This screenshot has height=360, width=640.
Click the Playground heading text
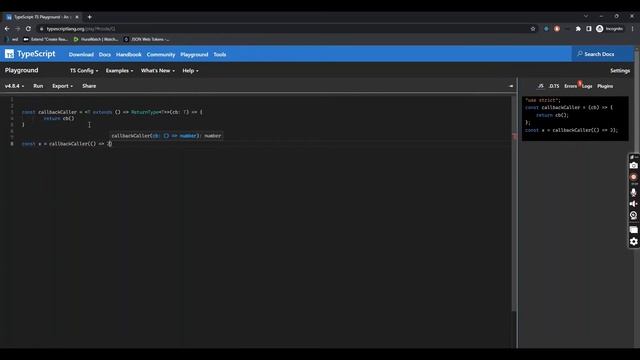[22, 70]
